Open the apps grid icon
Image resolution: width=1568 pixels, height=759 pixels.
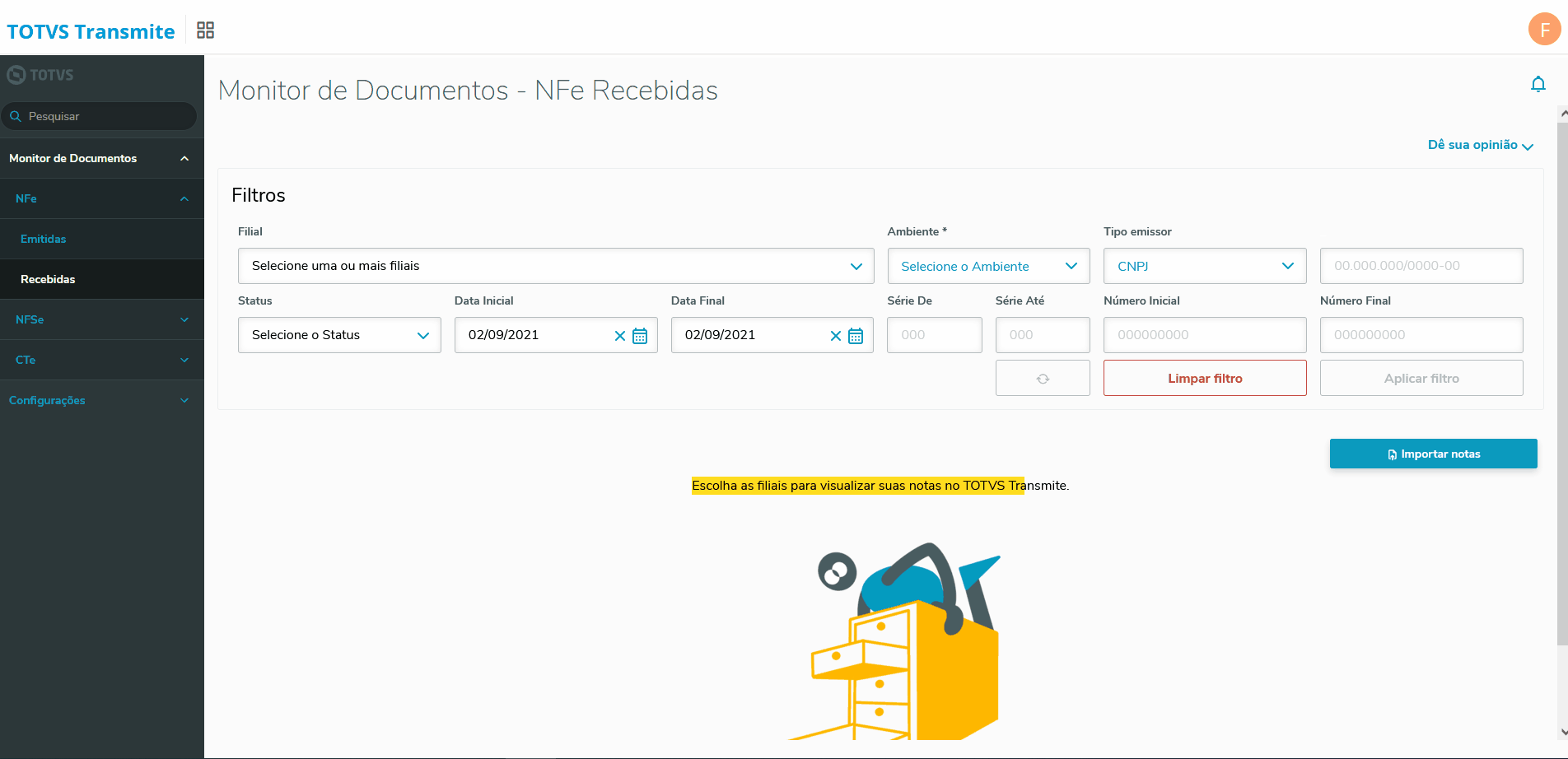tap(206, 30)
